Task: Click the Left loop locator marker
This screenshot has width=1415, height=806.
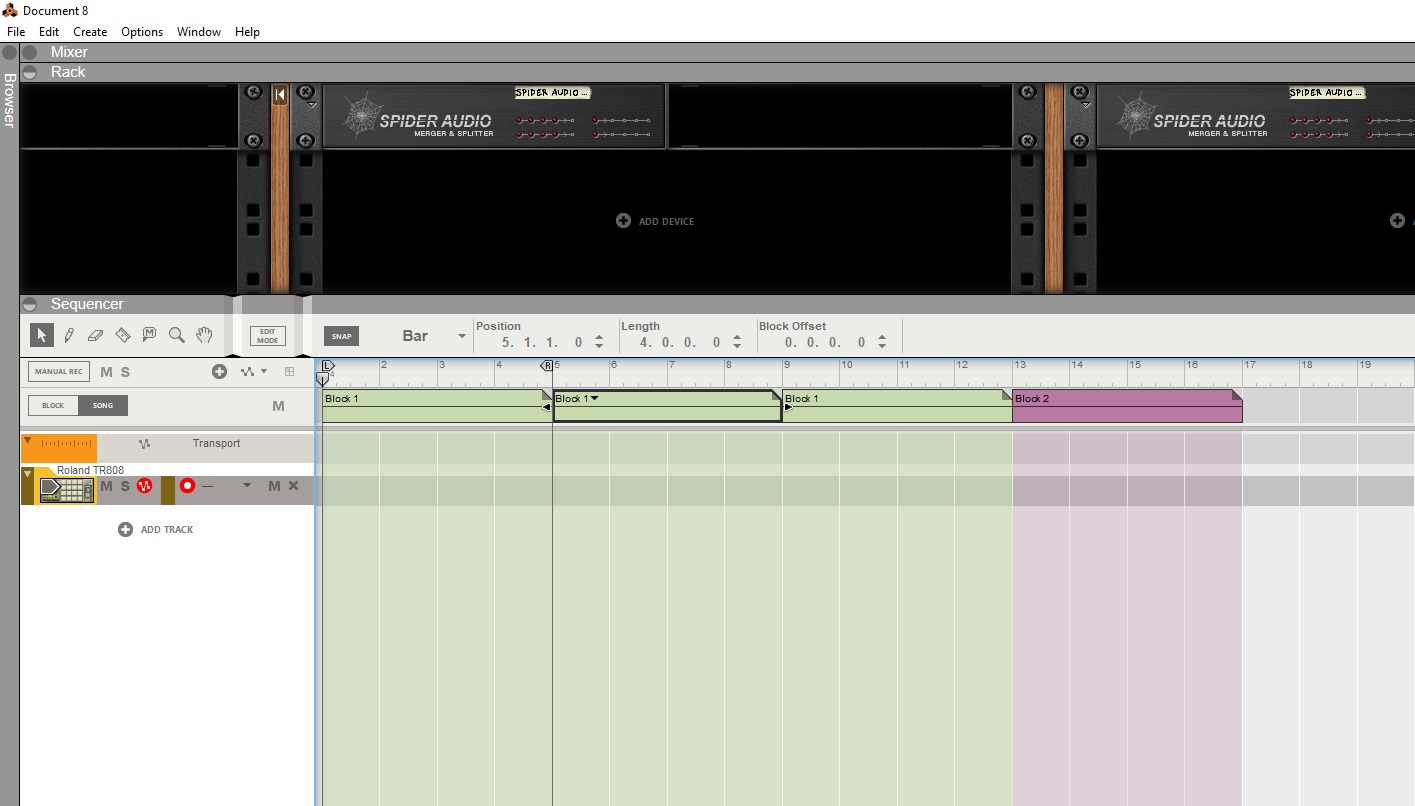Action: click(x=327, y=367)
